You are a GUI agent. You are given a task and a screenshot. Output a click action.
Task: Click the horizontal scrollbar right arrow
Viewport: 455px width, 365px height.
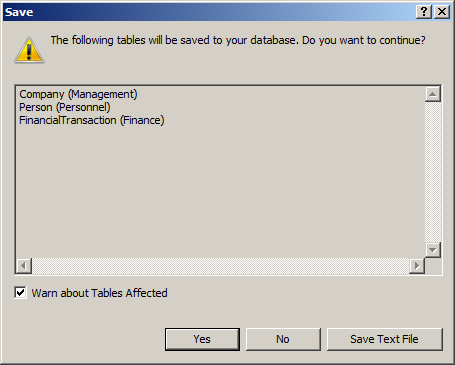pyautogui.click(x=417, y=266)
